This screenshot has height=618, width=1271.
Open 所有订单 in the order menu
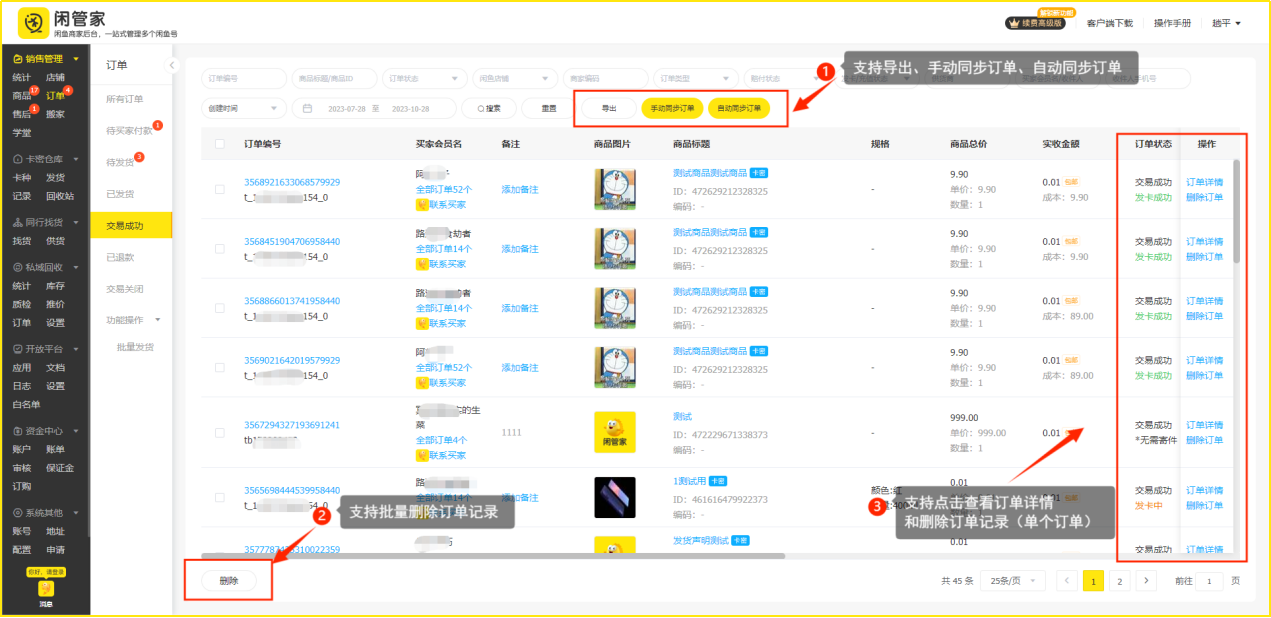(125, 99)
